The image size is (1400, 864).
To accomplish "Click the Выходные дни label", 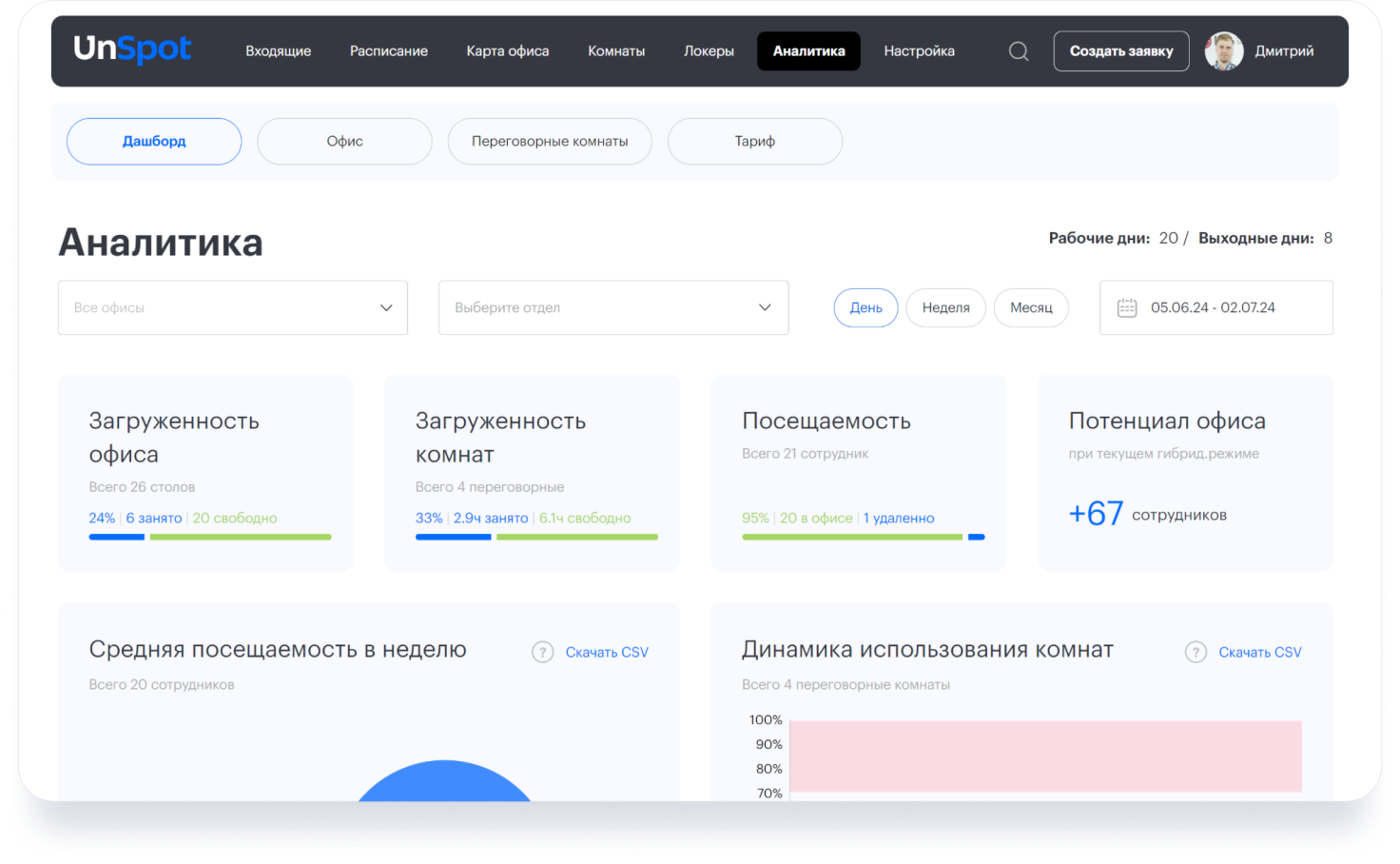I will (1256, 238).
